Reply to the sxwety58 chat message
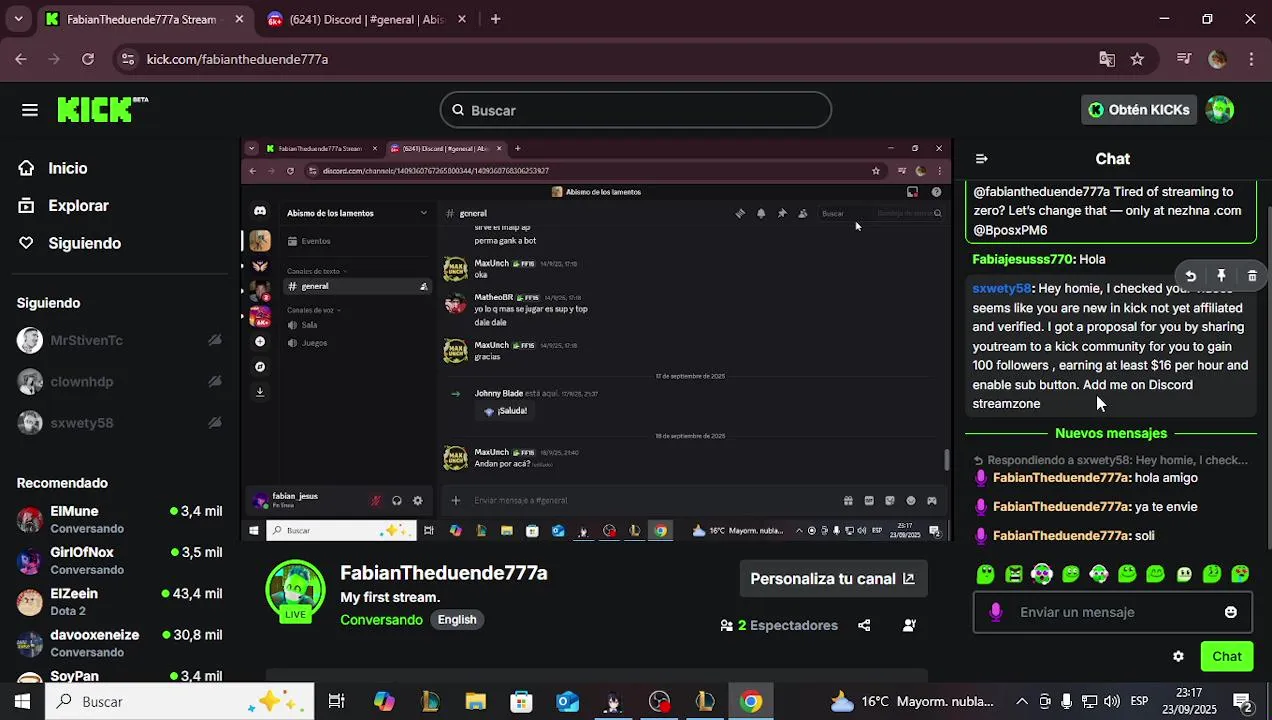The image size is (1272, 720). (1190, 276)
